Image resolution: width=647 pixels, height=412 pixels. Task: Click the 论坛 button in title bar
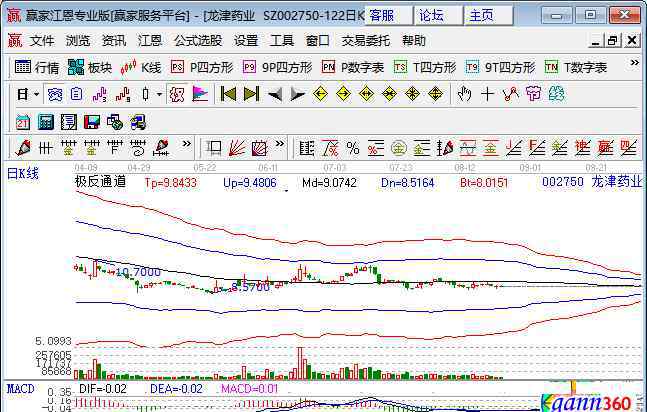[438, 16]
